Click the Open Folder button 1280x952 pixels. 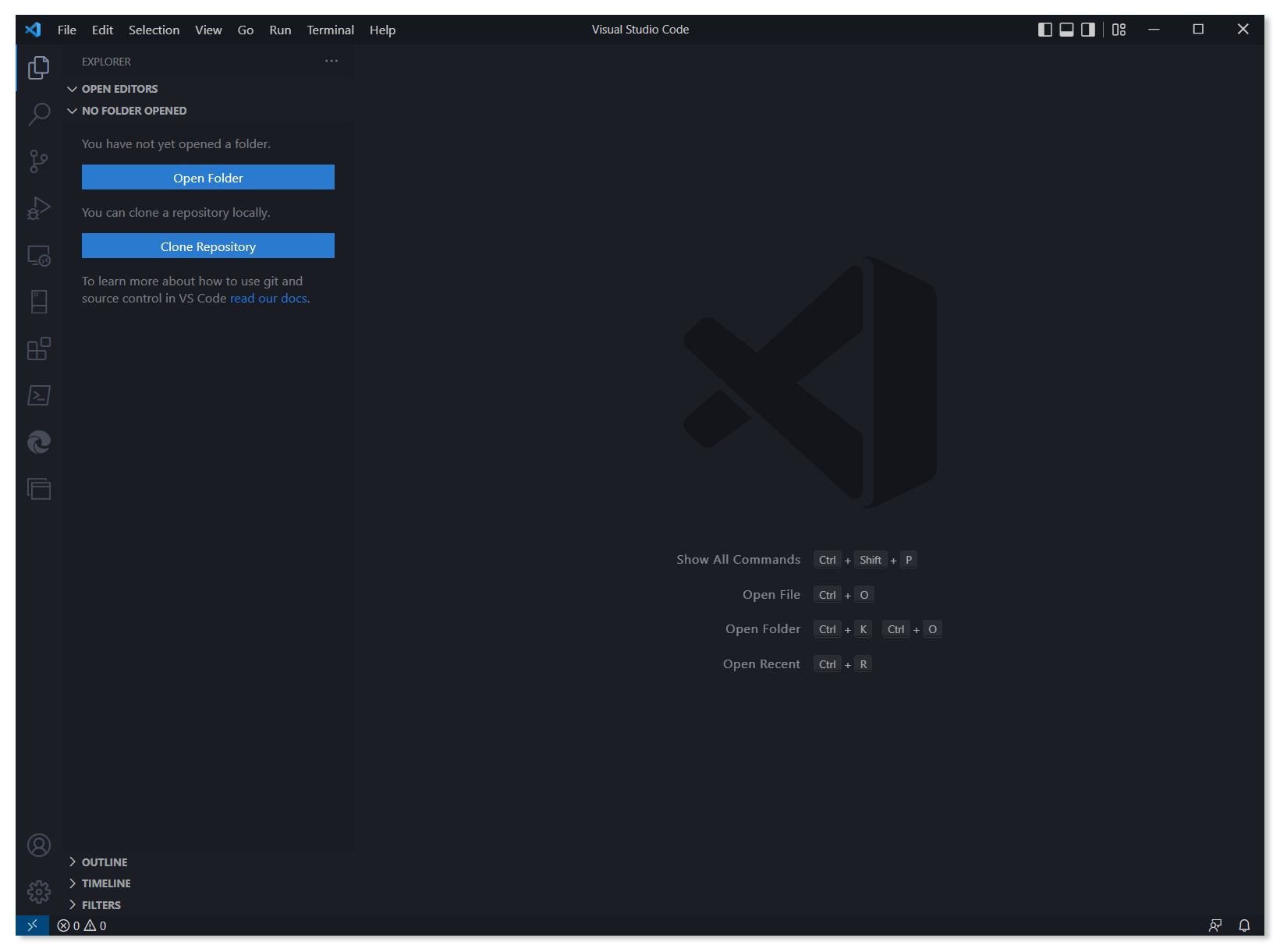pyautogui.click(x=208, y=177)
